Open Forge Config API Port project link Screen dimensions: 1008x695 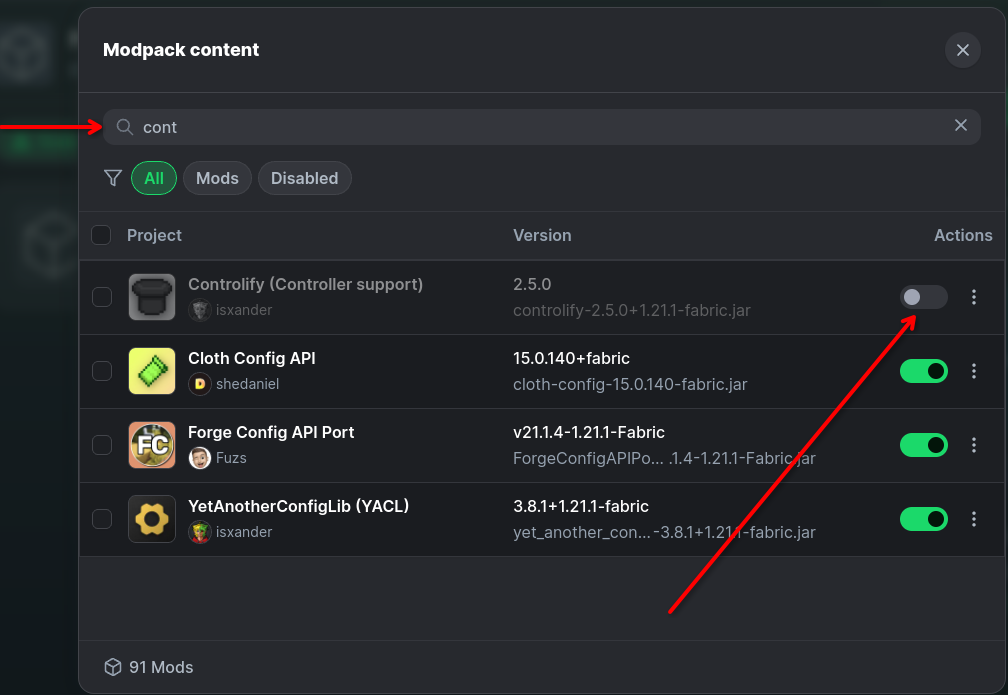[271, 432]
